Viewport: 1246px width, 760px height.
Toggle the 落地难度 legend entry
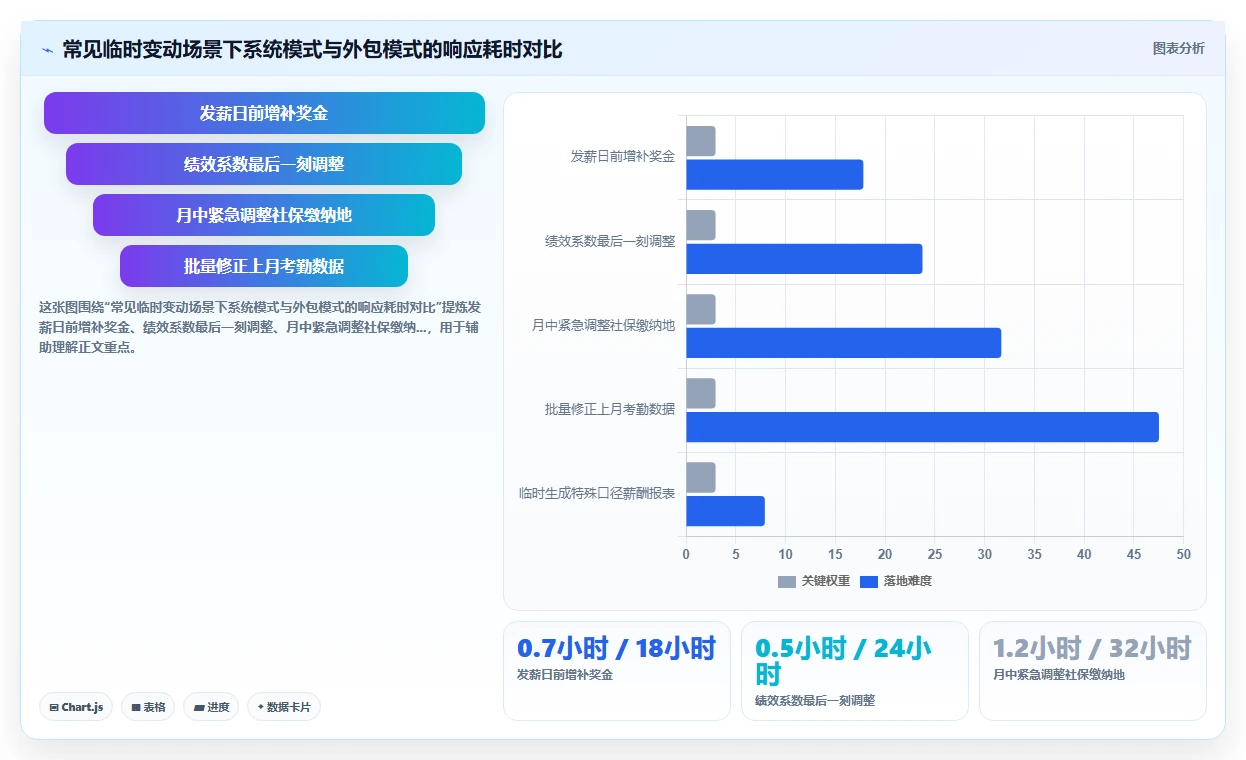pos(896,581)
